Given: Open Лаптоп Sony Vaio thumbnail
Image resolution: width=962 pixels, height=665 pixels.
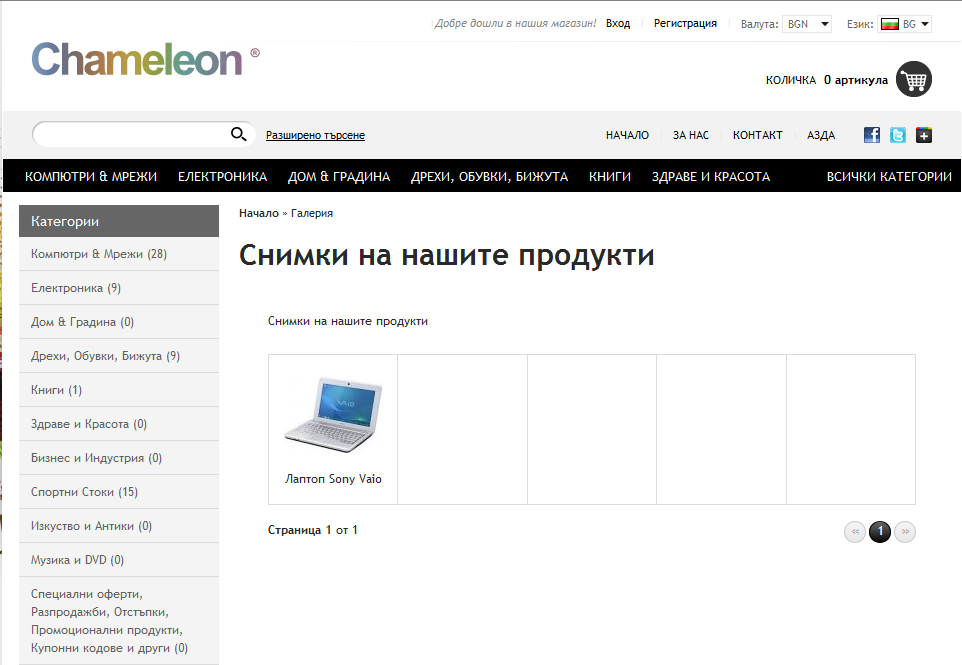Looking at the screenshot, I should point(333,413).
